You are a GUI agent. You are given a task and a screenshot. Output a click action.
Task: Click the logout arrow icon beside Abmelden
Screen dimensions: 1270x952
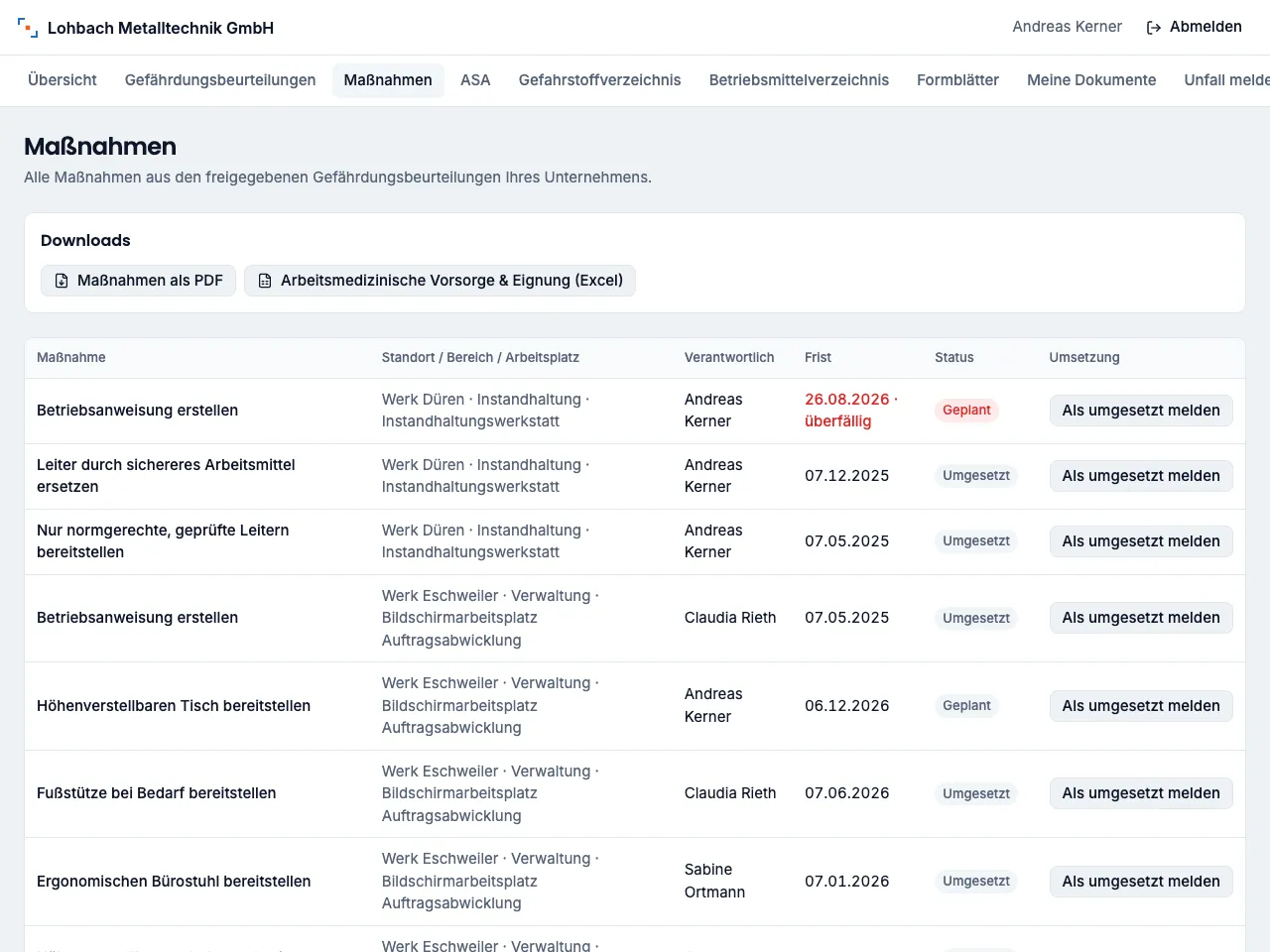click(1154, 28)
